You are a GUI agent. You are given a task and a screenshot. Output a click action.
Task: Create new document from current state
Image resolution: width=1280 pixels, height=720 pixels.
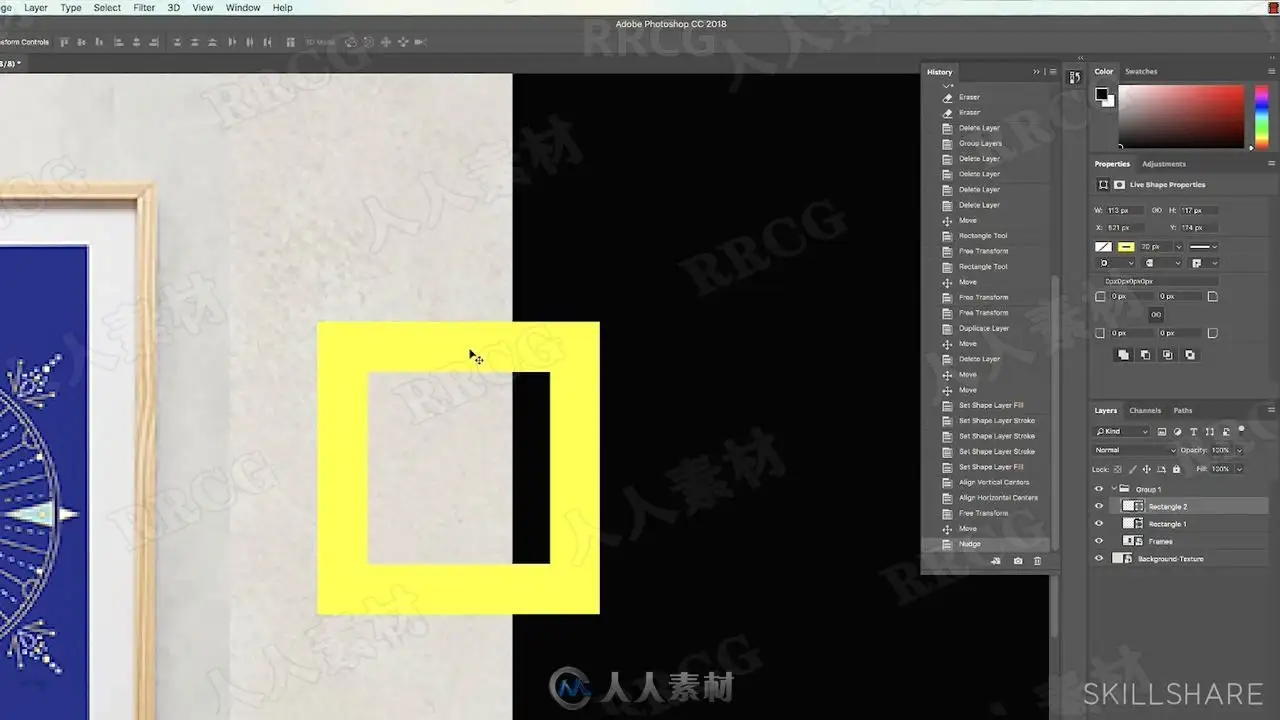996,561
